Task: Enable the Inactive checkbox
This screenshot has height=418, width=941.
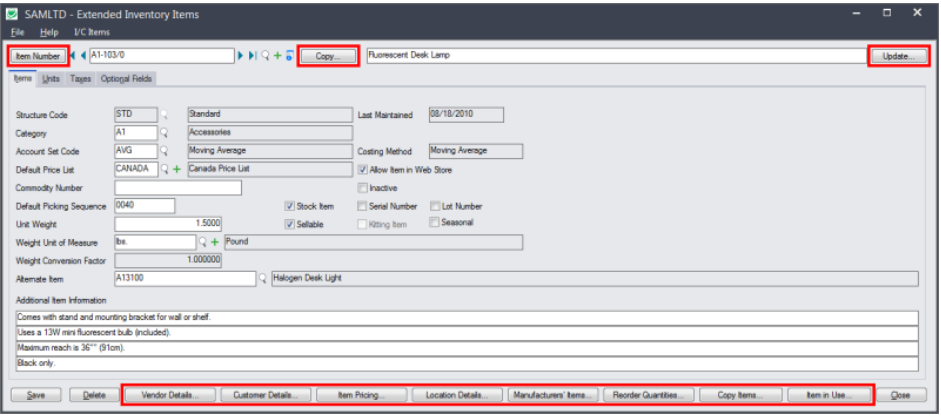Action: (x=362, y=188)
